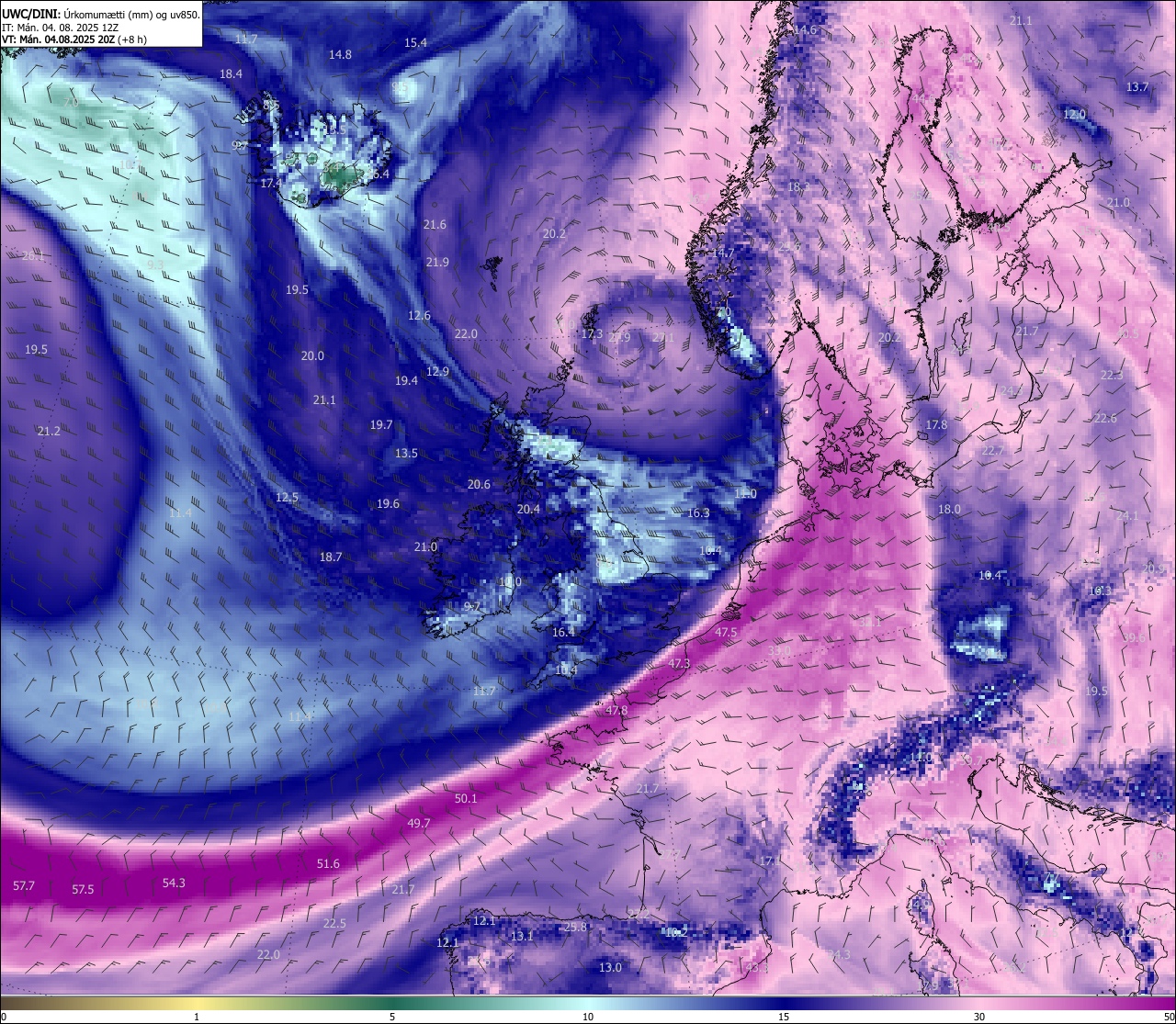This screenshot has width=1176, height=1024.
Task: Click the 12.6 value label
Action: tap(419, 315)
